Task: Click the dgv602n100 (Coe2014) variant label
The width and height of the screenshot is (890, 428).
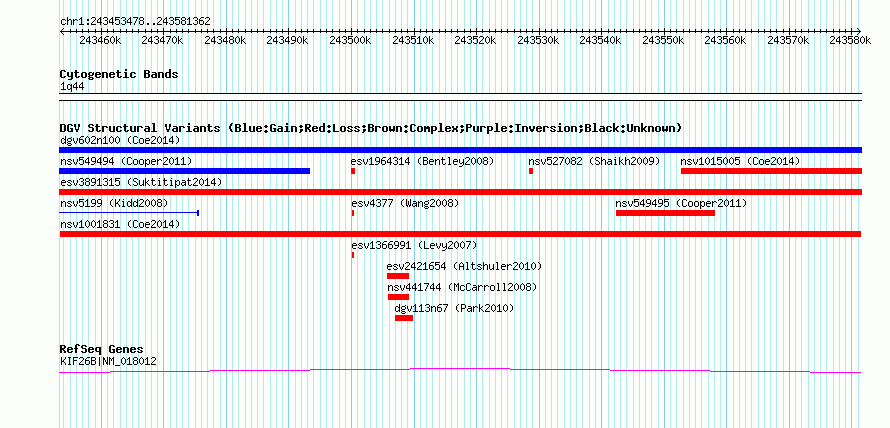Action: [x=120, y=140]
